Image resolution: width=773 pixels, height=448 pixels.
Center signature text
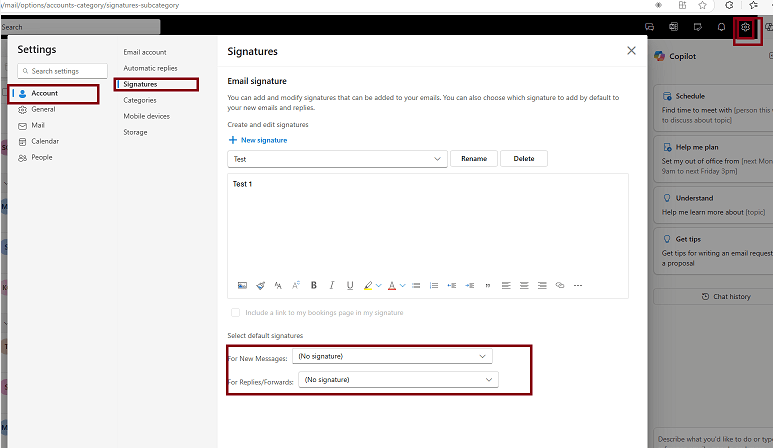tap(524, 285)
